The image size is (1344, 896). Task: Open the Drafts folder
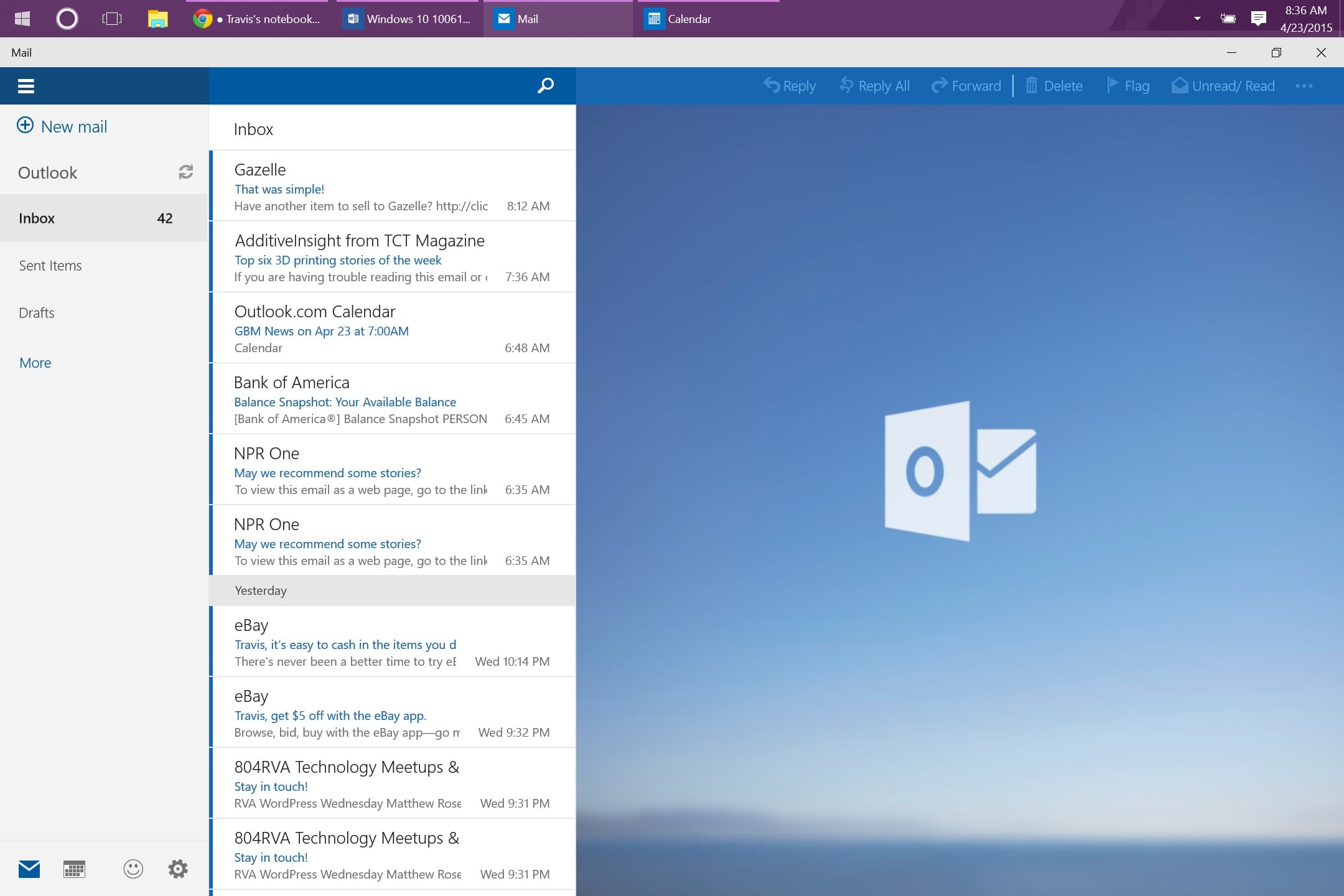pos(37,313)
